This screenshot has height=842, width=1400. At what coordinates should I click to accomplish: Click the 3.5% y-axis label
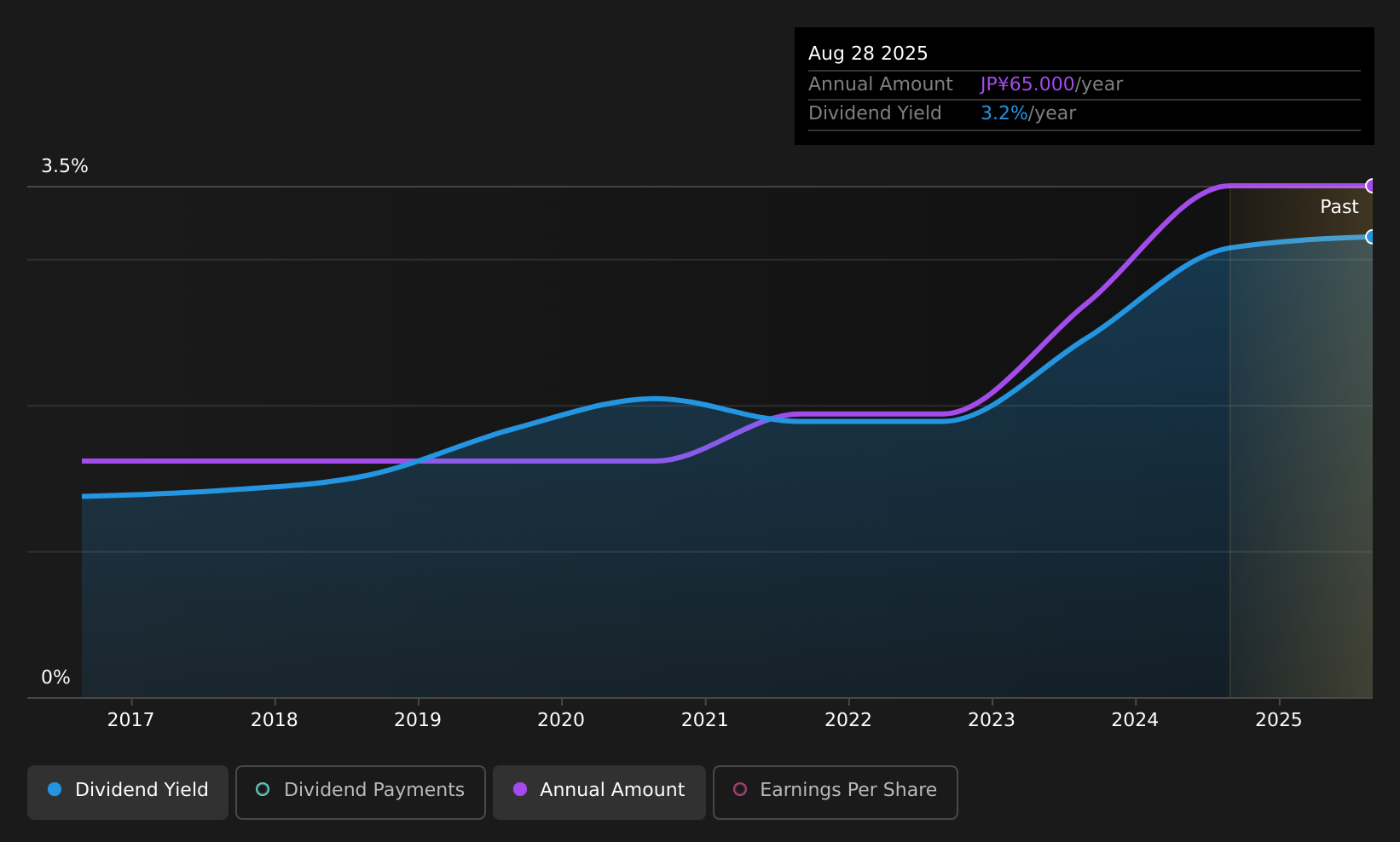point(65,166)
